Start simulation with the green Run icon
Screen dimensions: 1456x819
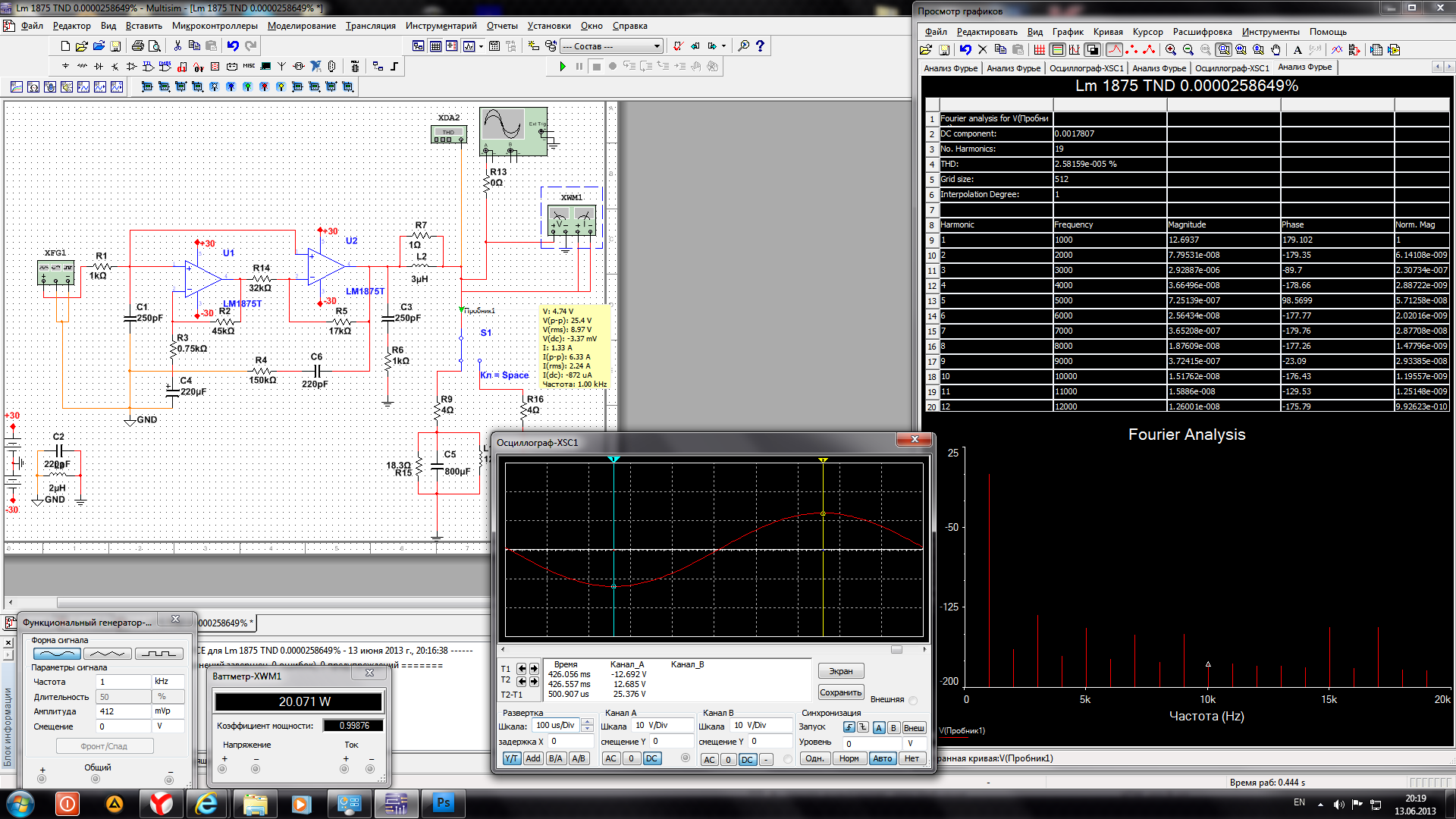(x=563, y=67)
